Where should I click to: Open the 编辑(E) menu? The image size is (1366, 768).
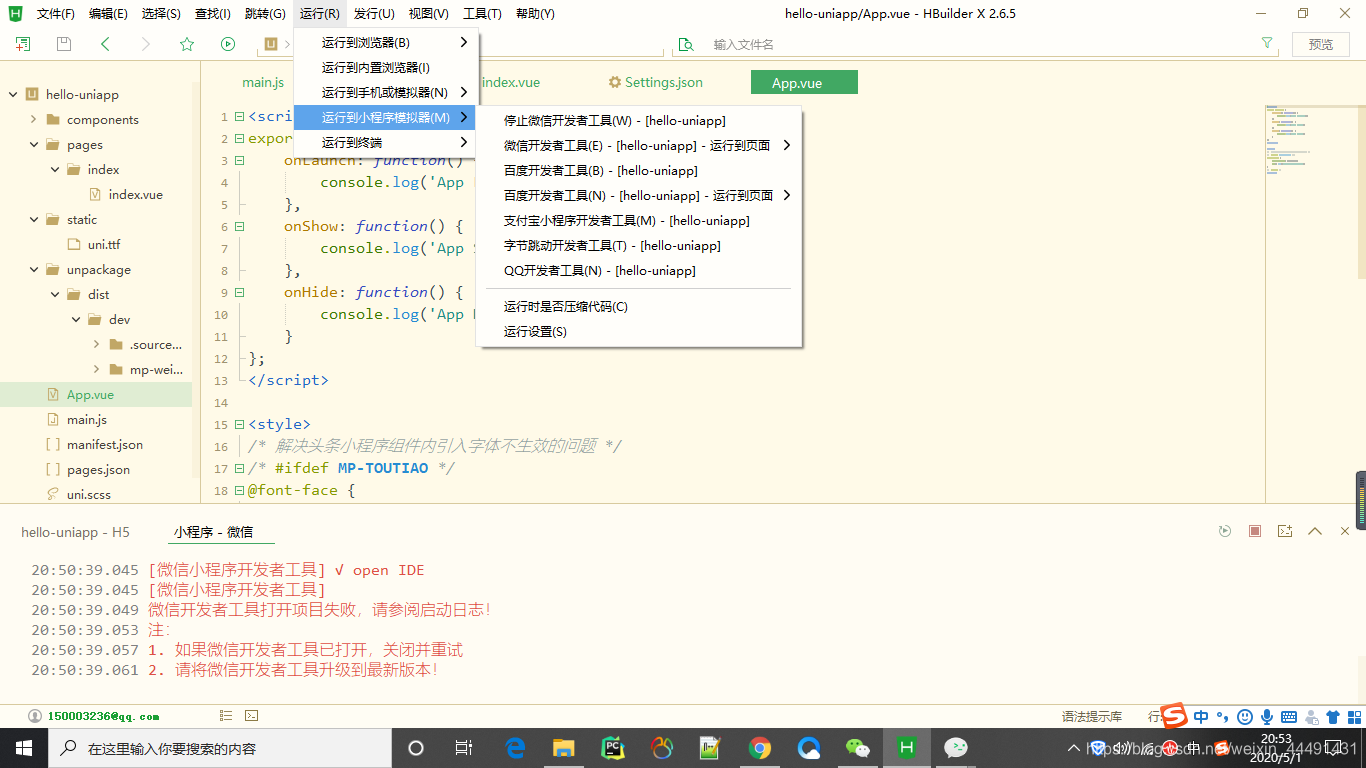pyautogui.click(x=108, y=14)
